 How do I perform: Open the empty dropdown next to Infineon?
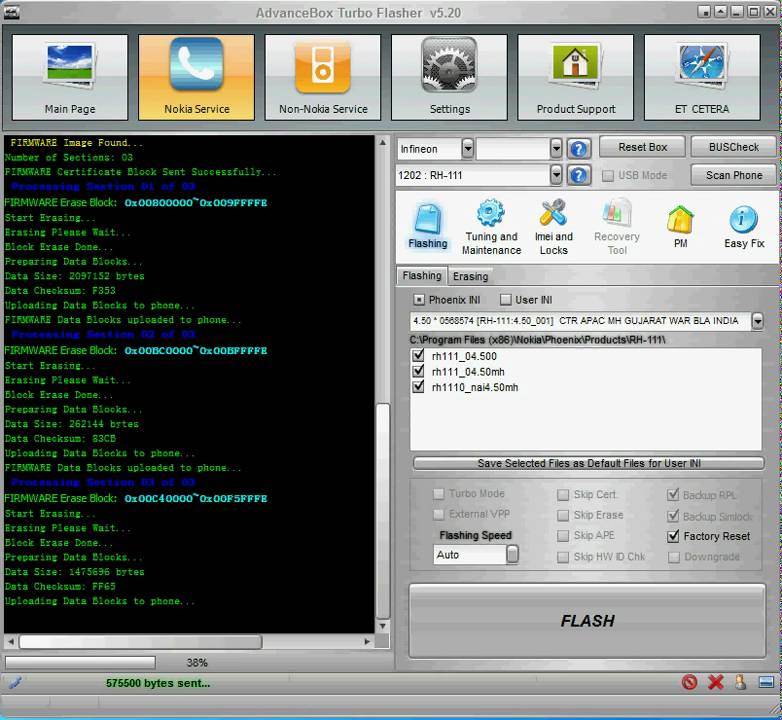click(556, 149)
